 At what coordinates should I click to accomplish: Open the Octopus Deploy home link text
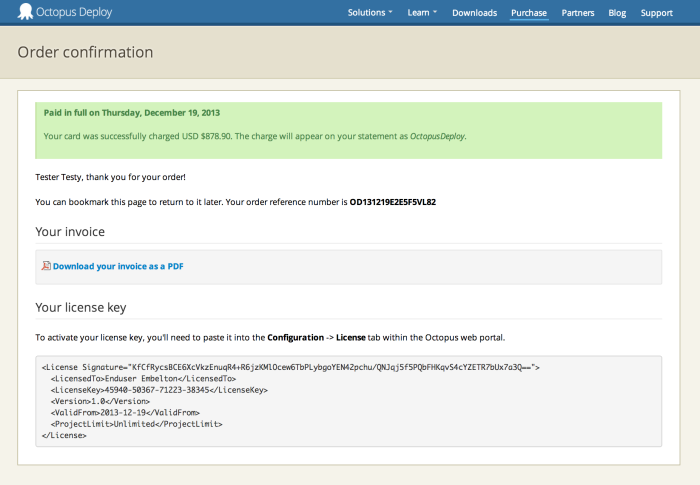coord(74,12)
